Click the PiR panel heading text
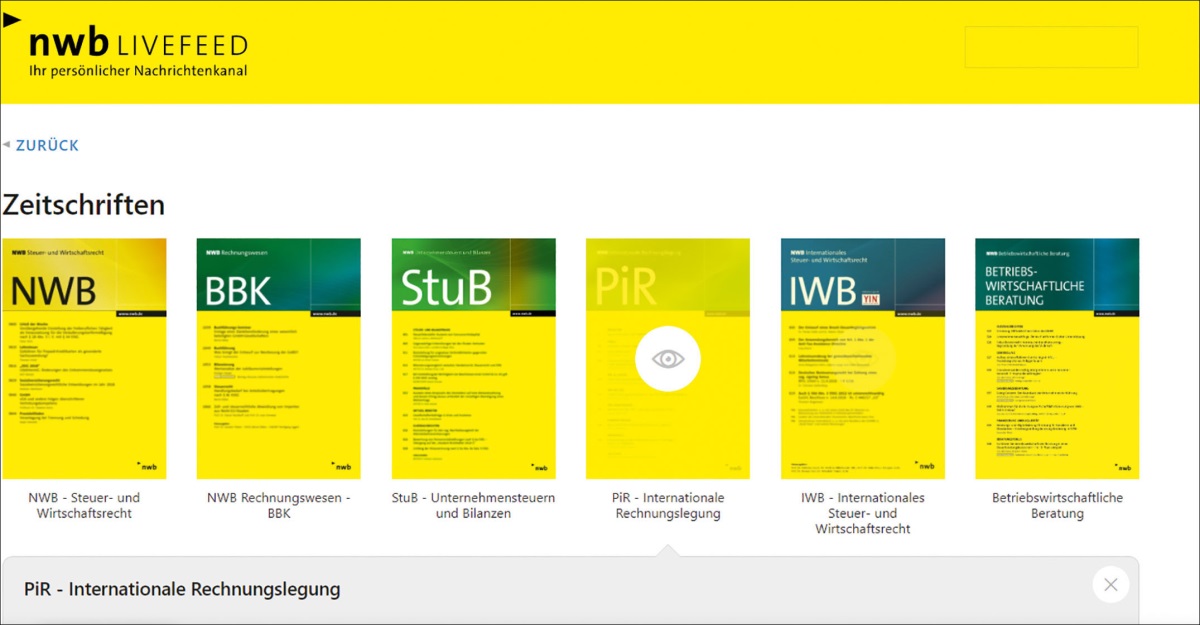 (182, 589)
